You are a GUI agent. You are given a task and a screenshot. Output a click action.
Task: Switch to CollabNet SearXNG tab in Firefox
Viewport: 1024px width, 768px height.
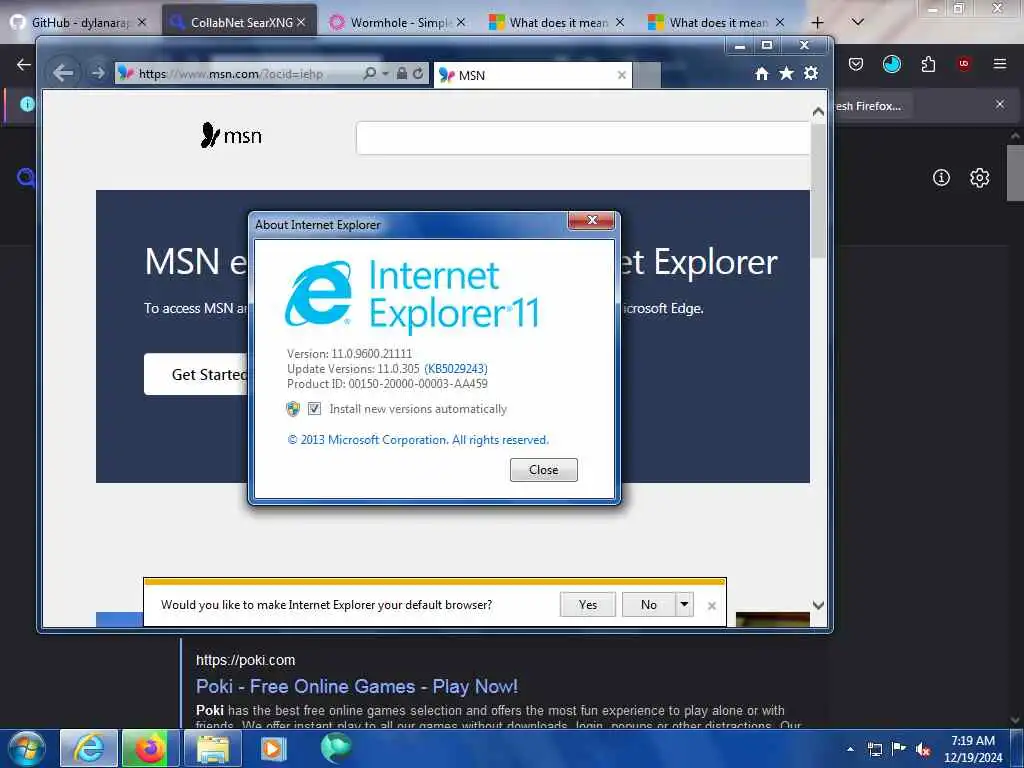point(239,23)
